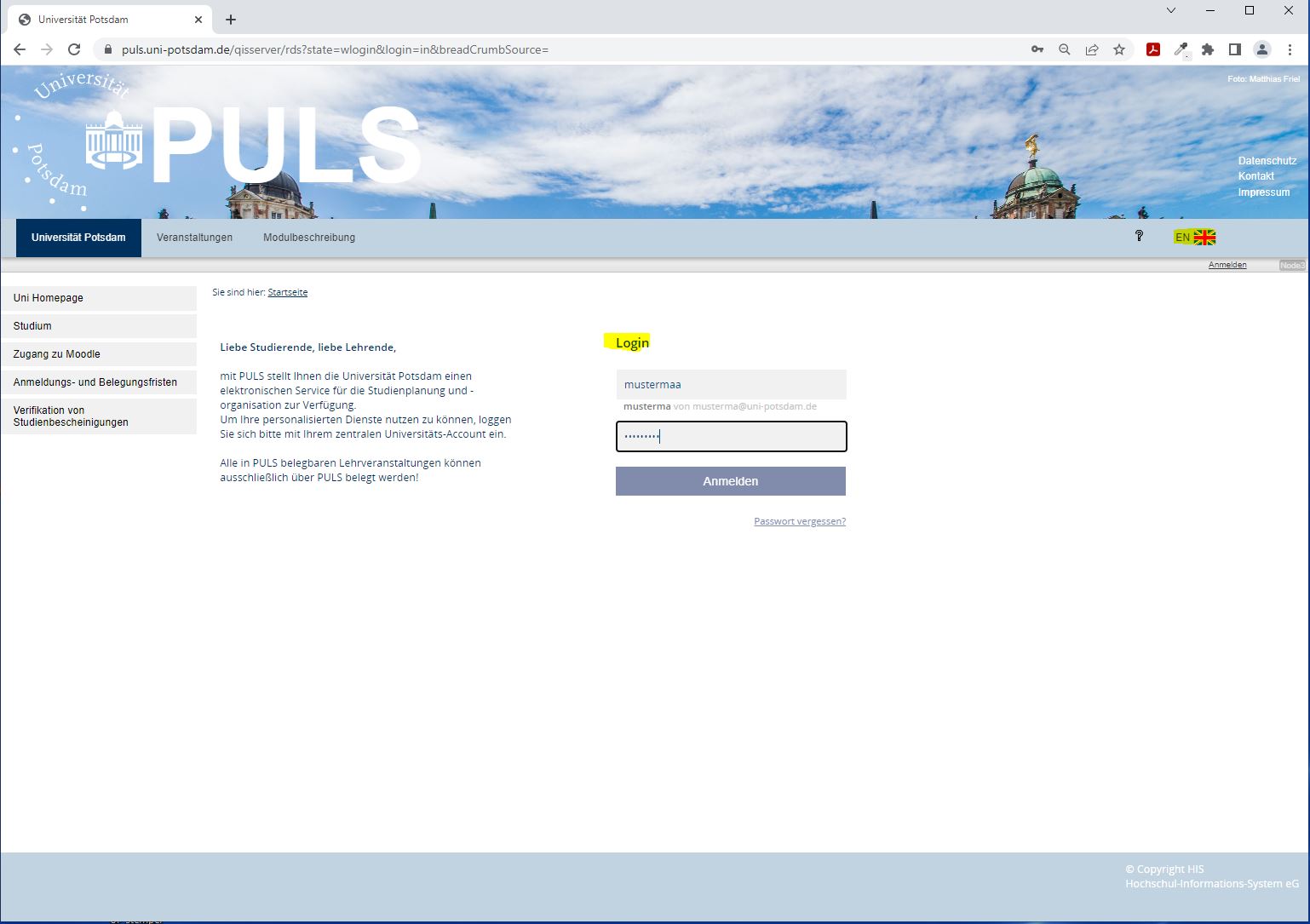Open the eyedropper color picker extension

coord(1181,49)
